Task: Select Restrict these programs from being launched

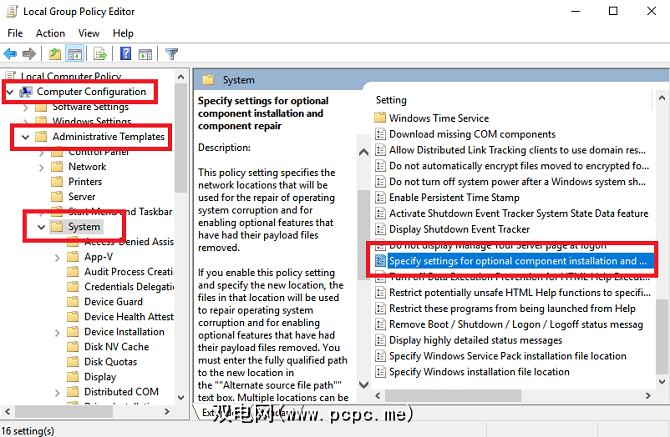Action: click(x=512, y=308)
